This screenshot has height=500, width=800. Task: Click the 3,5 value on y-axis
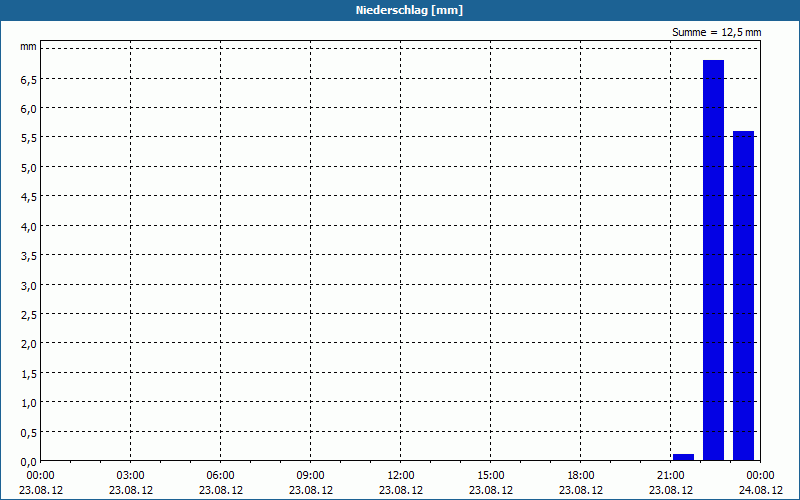[29, 256]
